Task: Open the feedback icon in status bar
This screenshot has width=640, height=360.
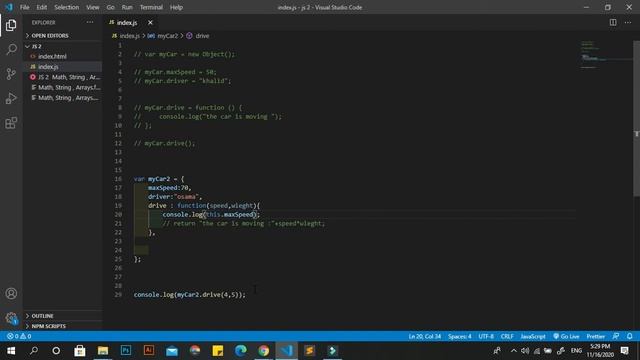Action: coord(616,336)
